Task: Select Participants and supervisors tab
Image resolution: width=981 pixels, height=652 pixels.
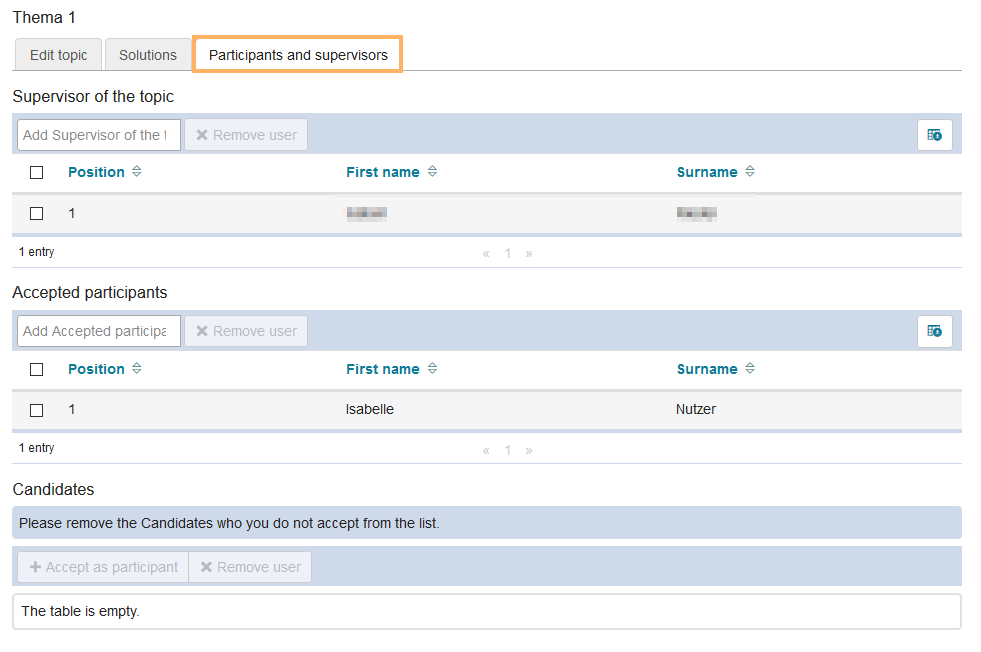Action: point(298,55)
